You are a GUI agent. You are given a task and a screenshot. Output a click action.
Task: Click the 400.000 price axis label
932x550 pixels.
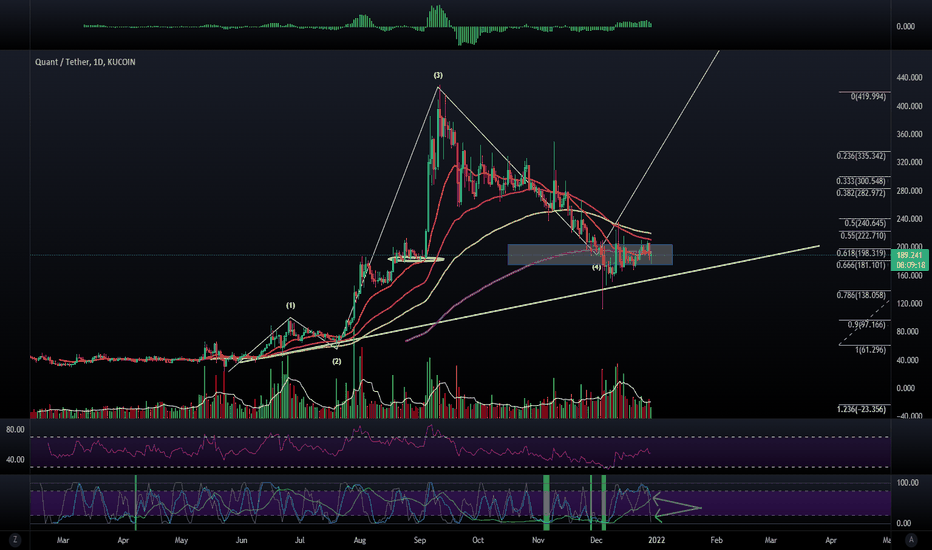coord(909,106)
